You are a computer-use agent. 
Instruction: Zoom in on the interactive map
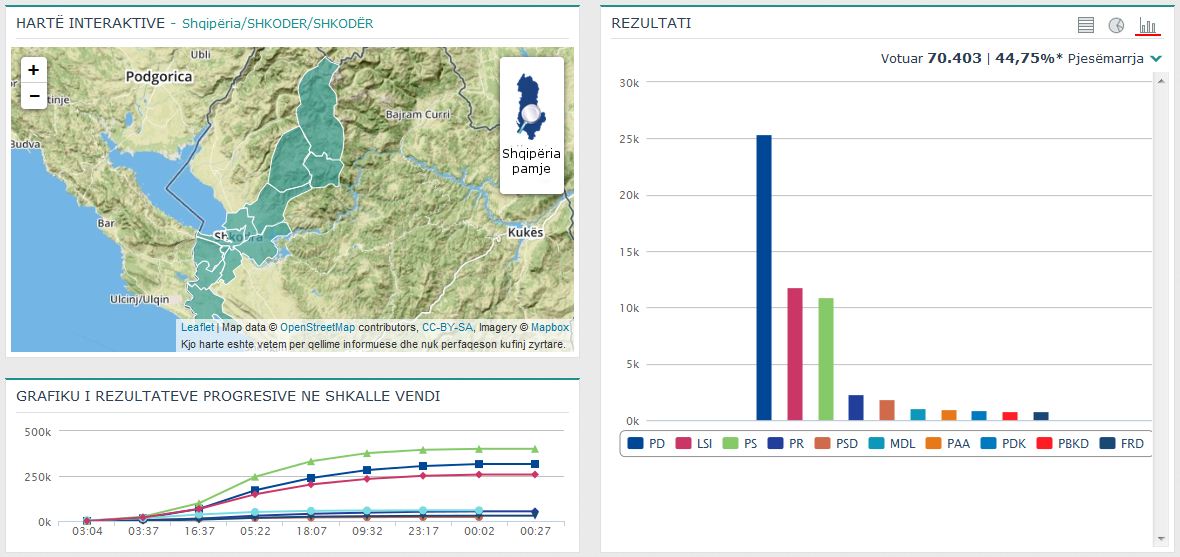tap(34, 70)
